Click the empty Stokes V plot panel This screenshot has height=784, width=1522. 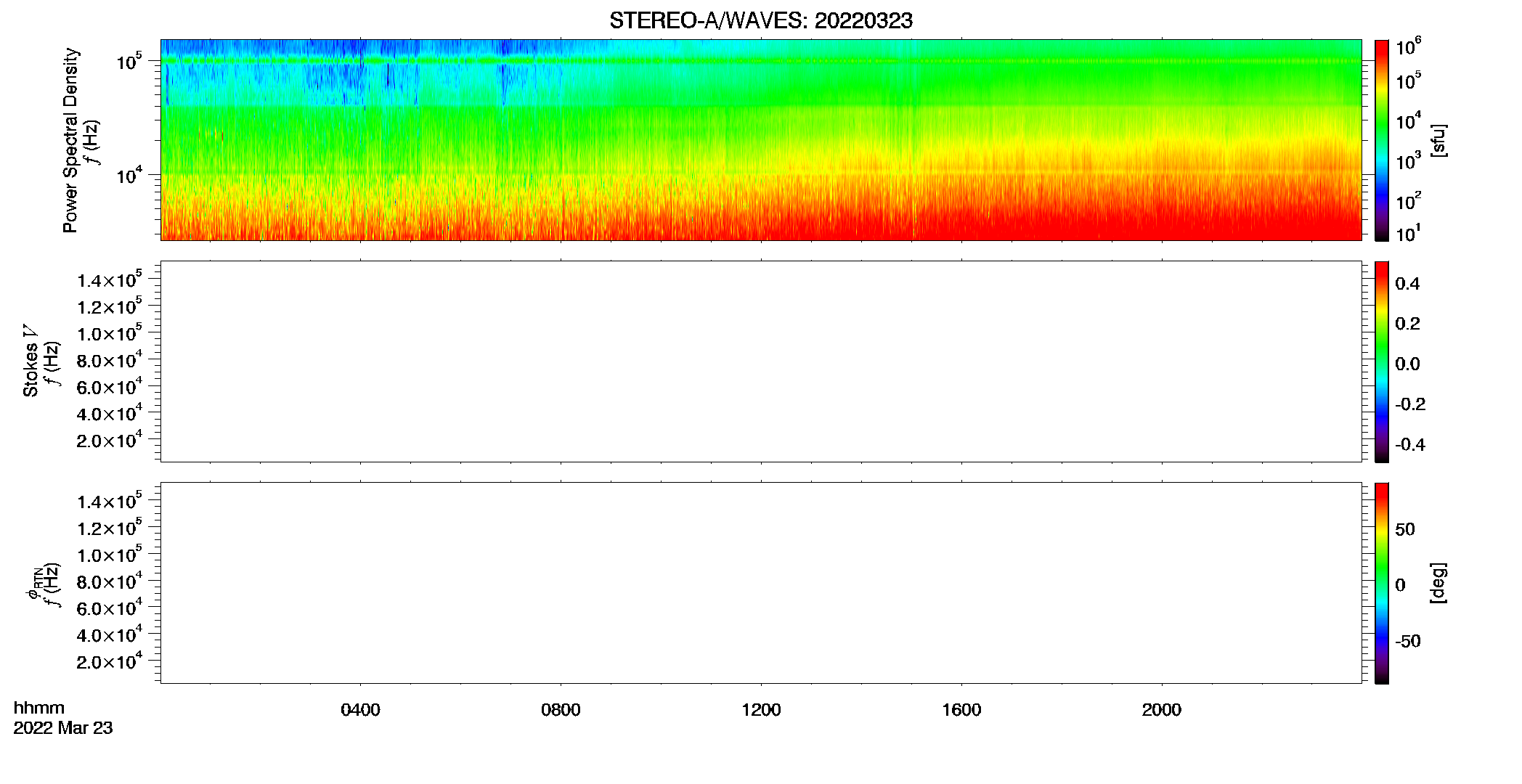761,362
